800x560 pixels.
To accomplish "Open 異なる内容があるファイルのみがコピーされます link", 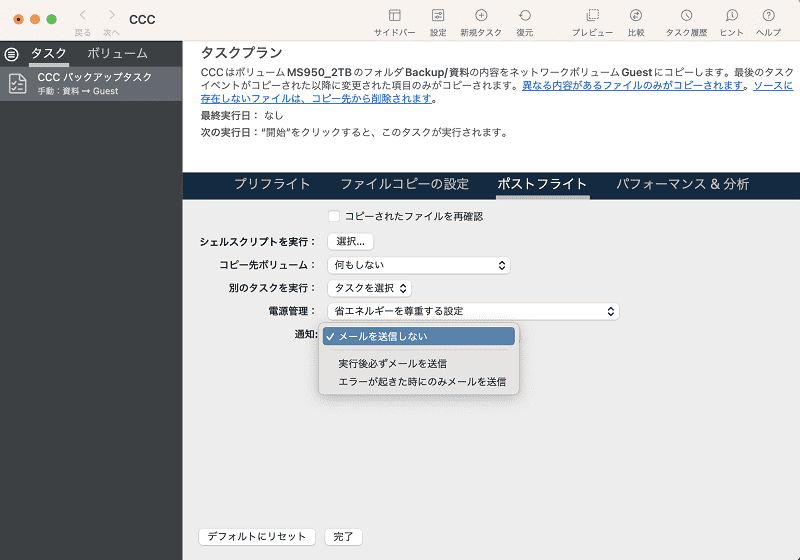I will tap(632, 85).
